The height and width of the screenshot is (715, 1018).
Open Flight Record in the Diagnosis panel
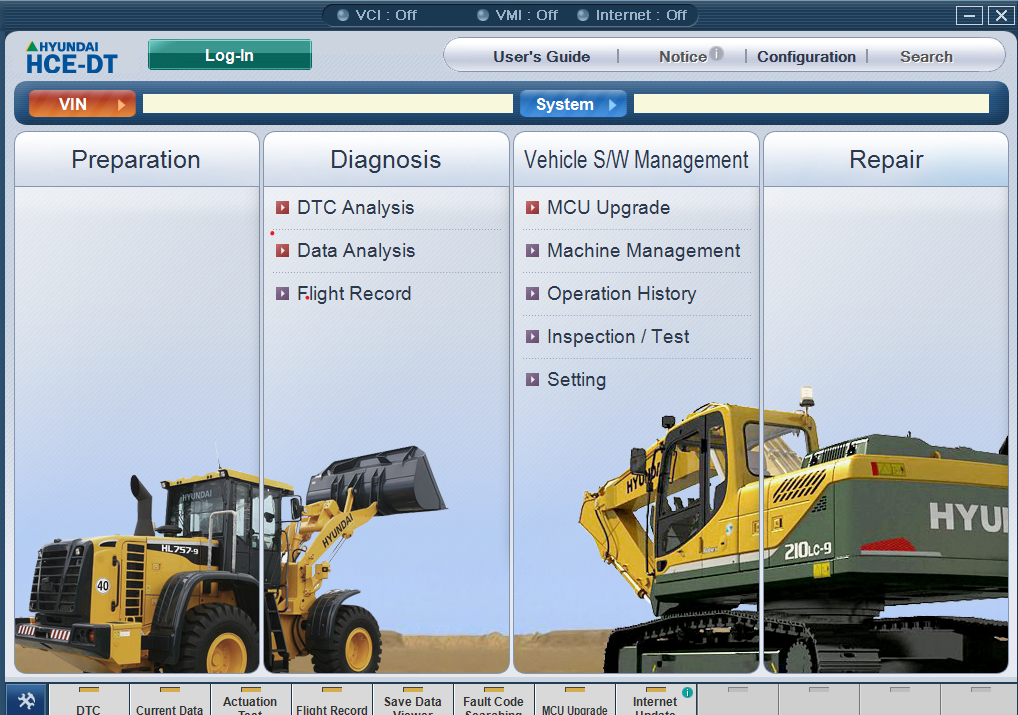point(354,294)
